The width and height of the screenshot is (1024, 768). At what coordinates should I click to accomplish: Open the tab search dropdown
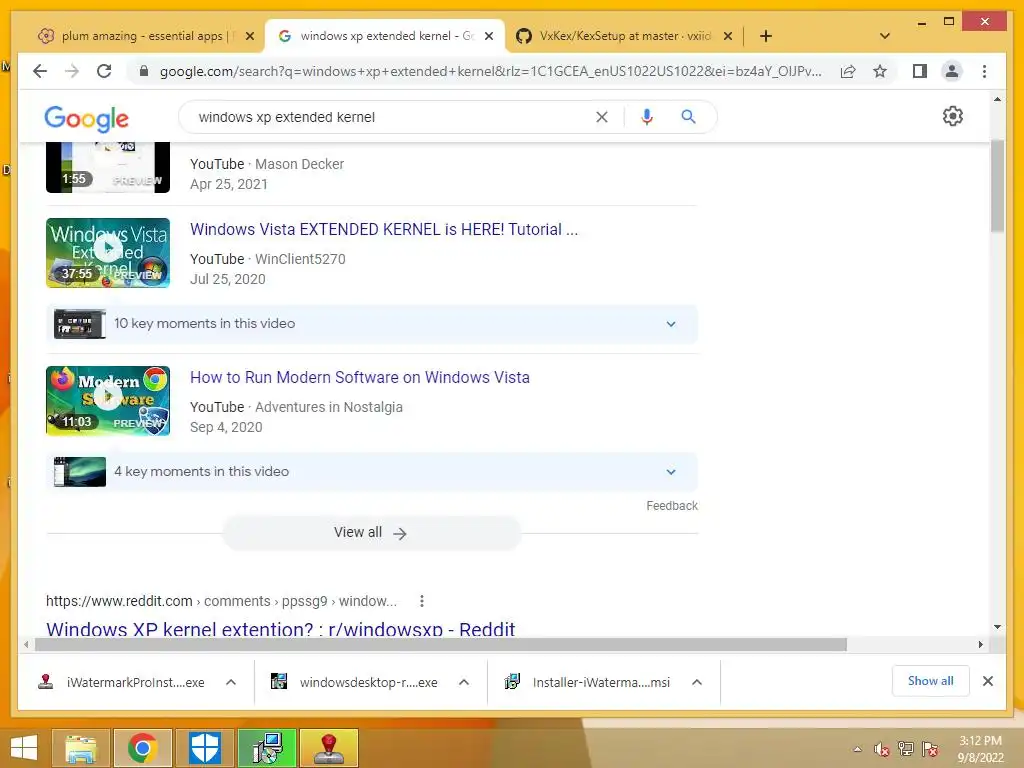[x=884, y=36]
